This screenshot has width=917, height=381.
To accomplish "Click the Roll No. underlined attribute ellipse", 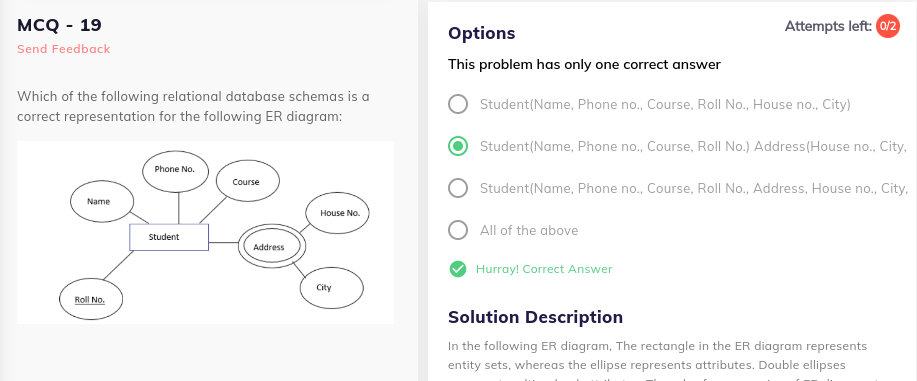I will 91,299.
